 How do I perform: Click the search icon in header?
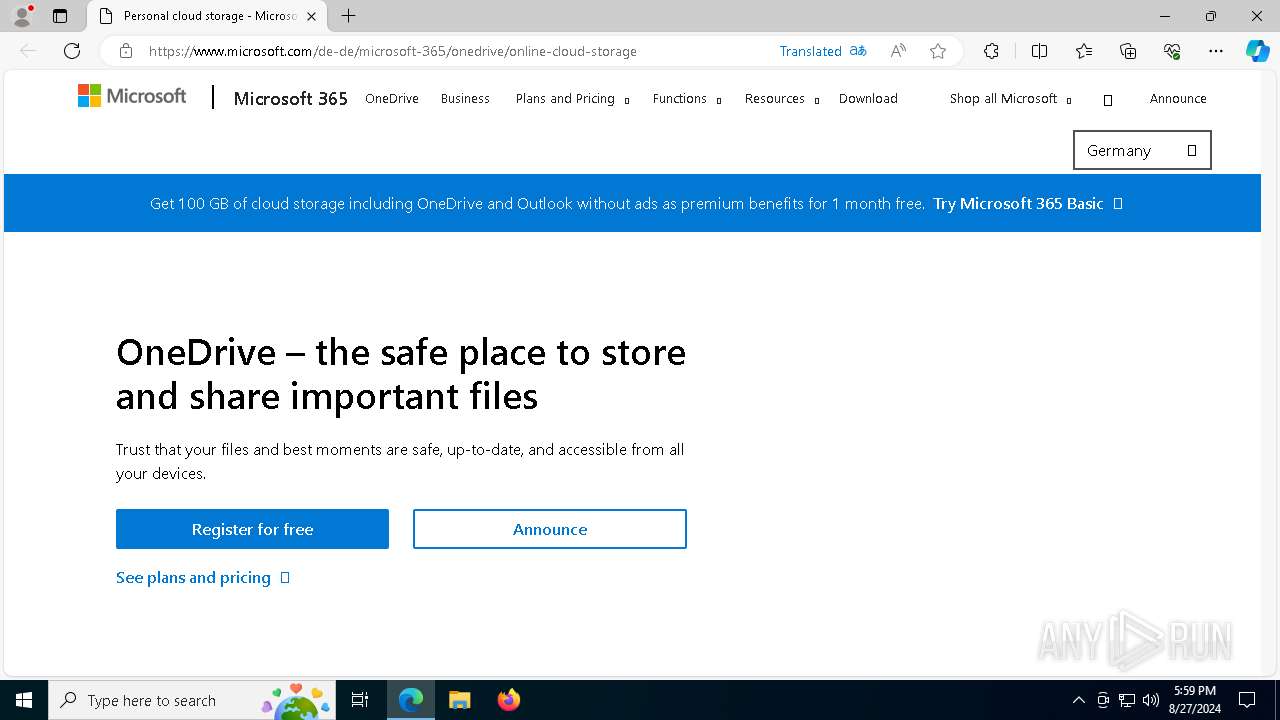click(1108, 99)
